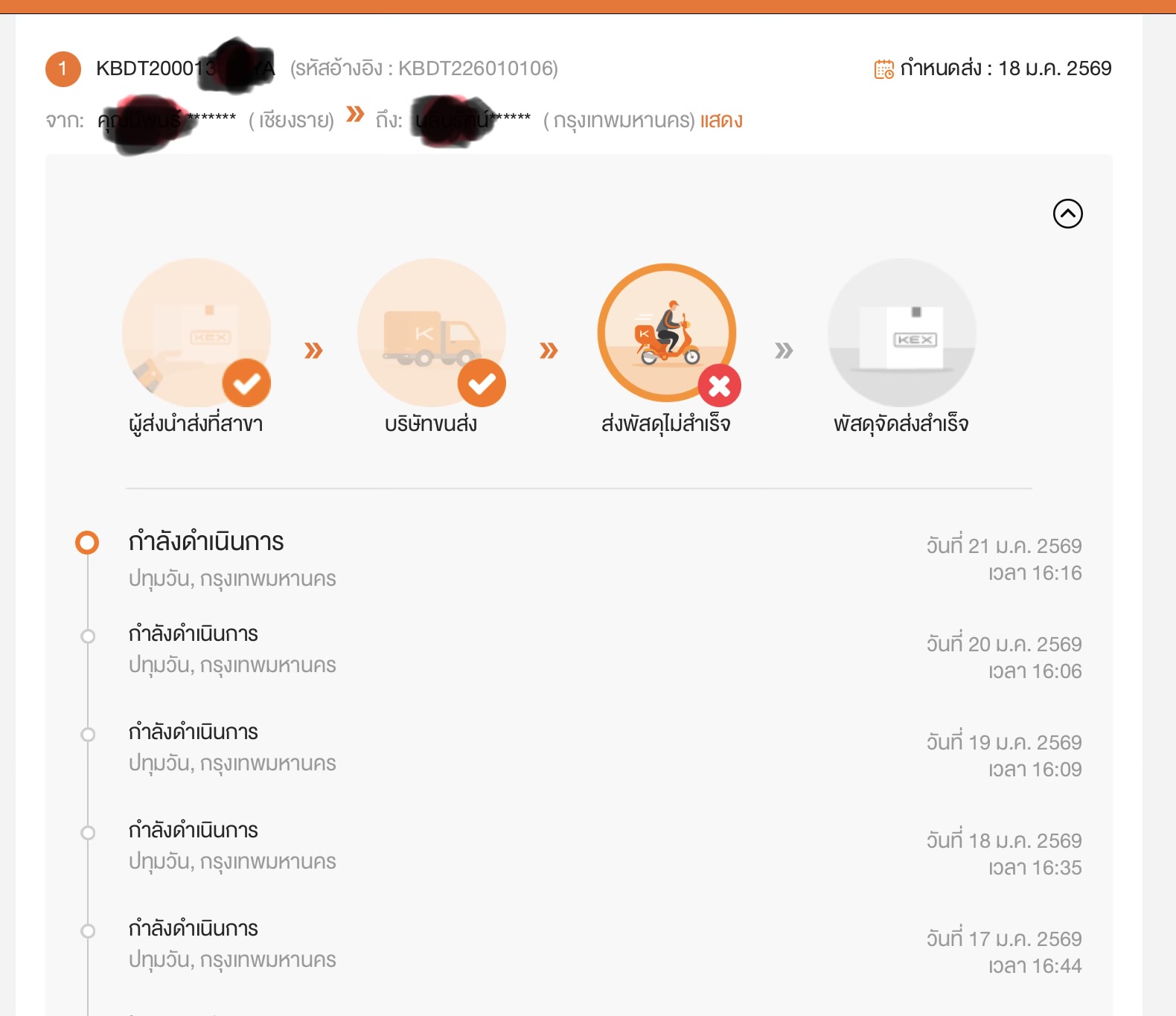
Task: Click the กำหนดส่ง 18 ม.ค. 2569 due date
Action: (x=1006, y=68)
